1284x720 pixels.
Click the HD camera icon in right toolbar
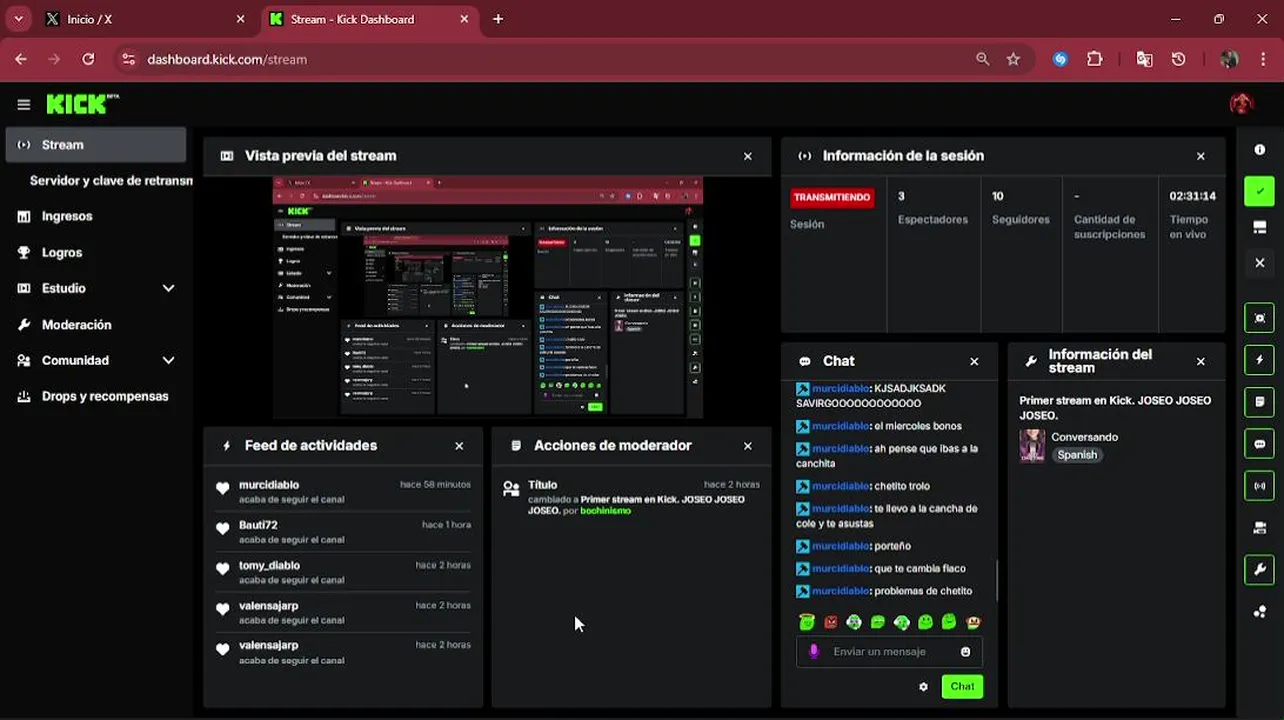click(1260, 528)
